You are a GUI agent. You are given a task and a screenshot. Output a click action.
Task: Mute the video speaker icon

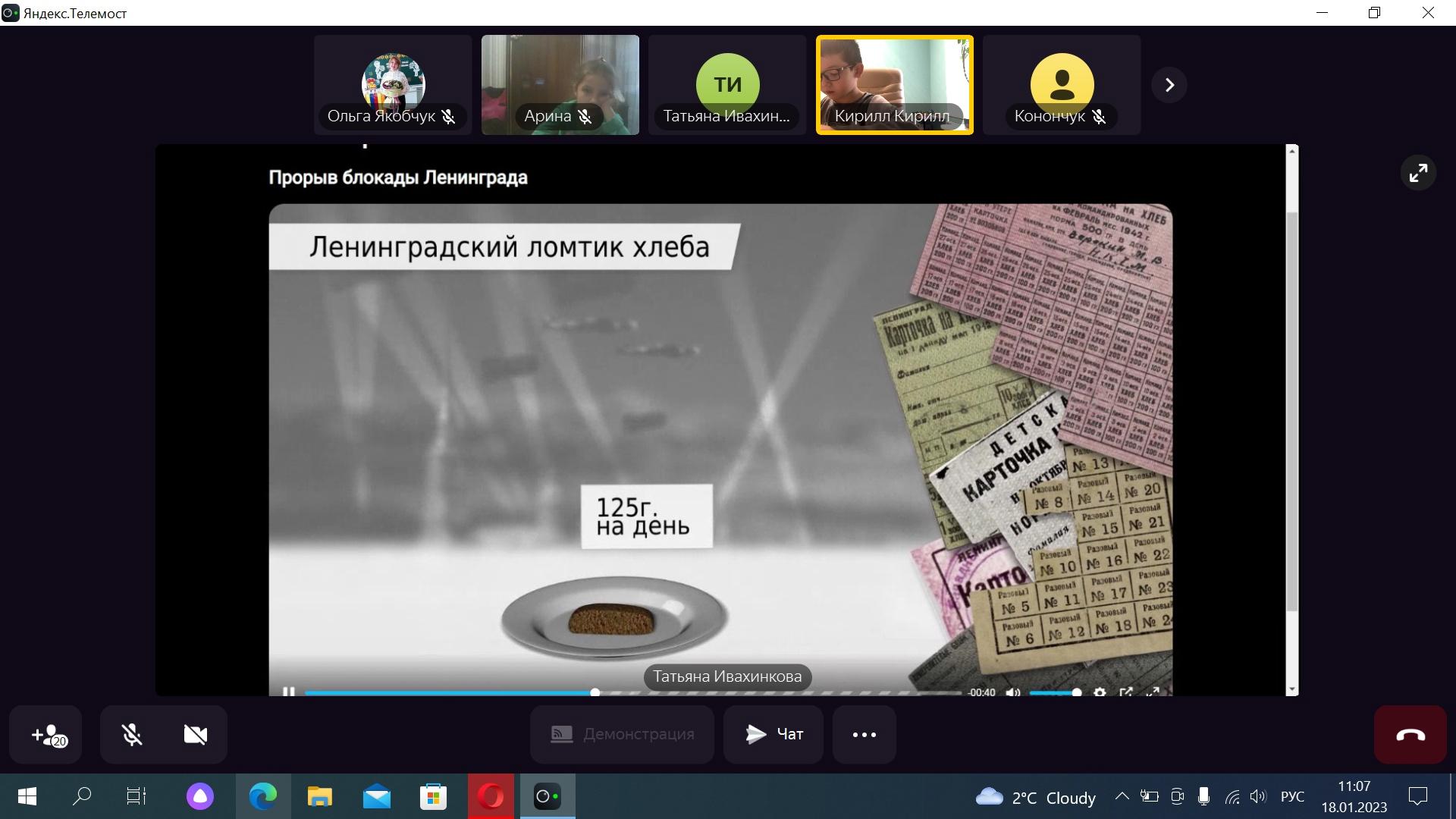click(1012, 692)
